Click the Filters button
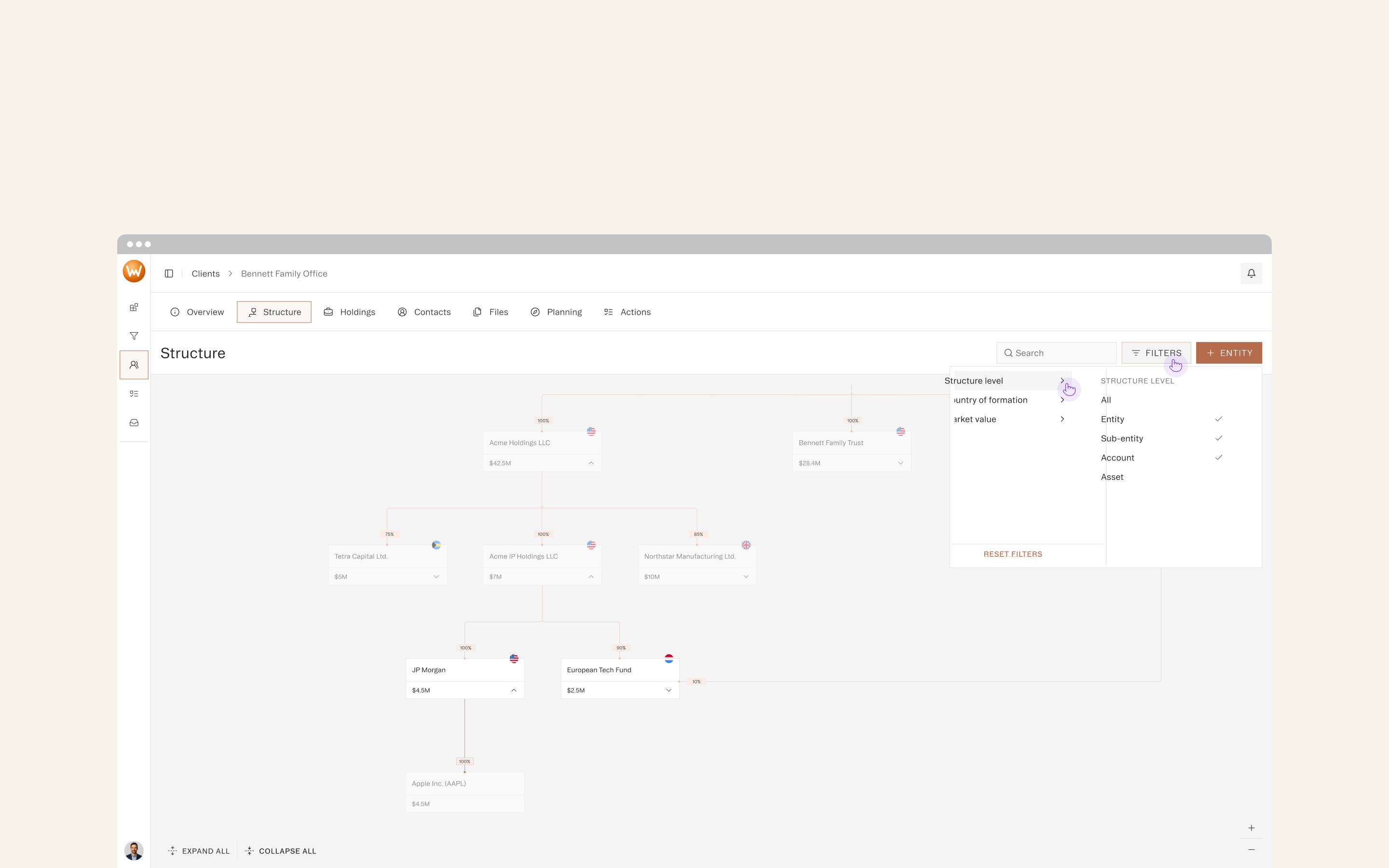1389x868 pixels. 1156,353
